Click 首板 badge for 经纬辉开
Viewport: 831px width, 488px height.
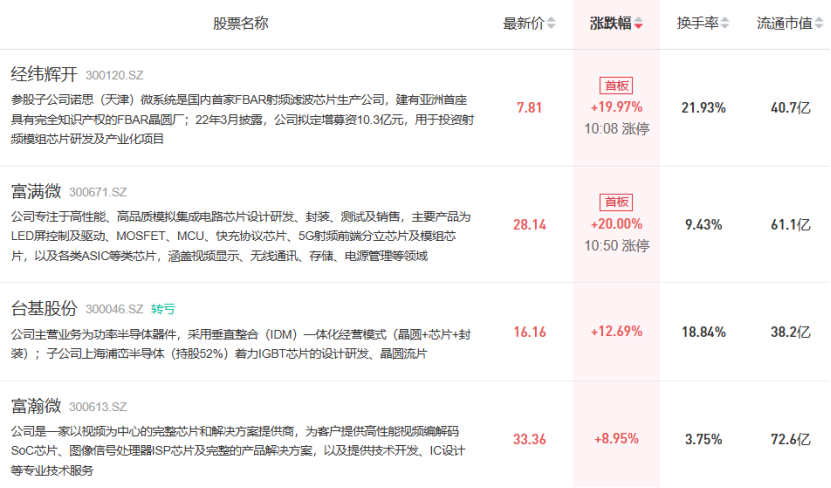616,86
